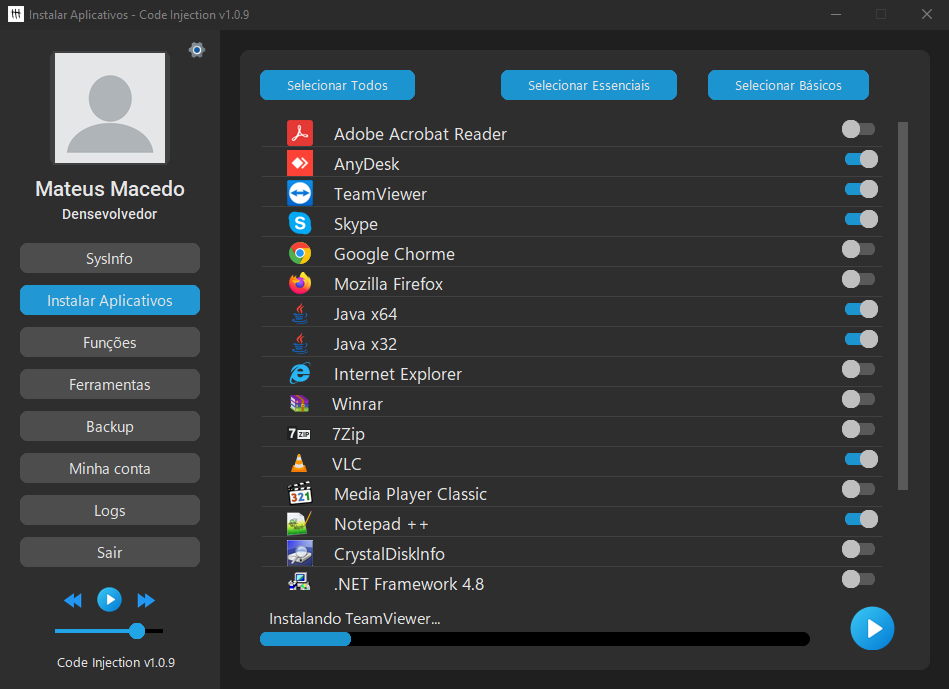Click the Internet Explorer icon
This screenshot has height=689, width=949.
pos(300,373)
